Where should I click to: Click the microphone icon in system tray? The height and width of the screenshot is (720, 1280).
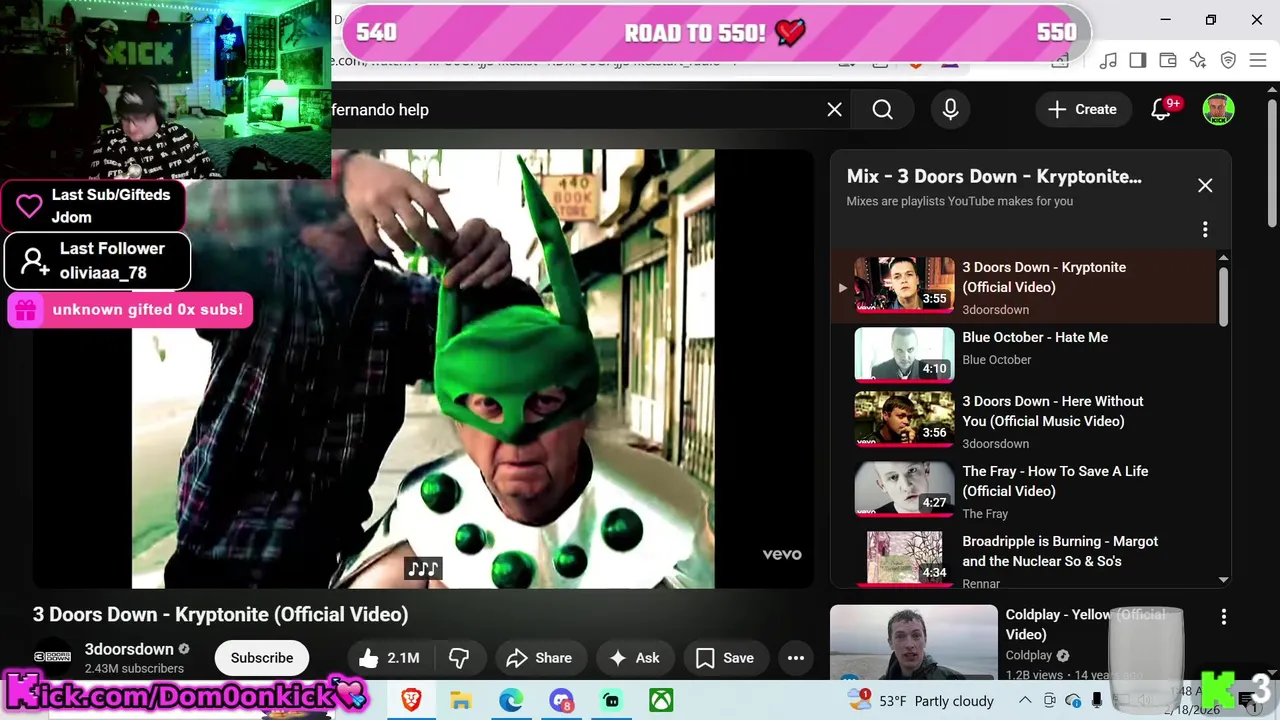[1097, 700]
